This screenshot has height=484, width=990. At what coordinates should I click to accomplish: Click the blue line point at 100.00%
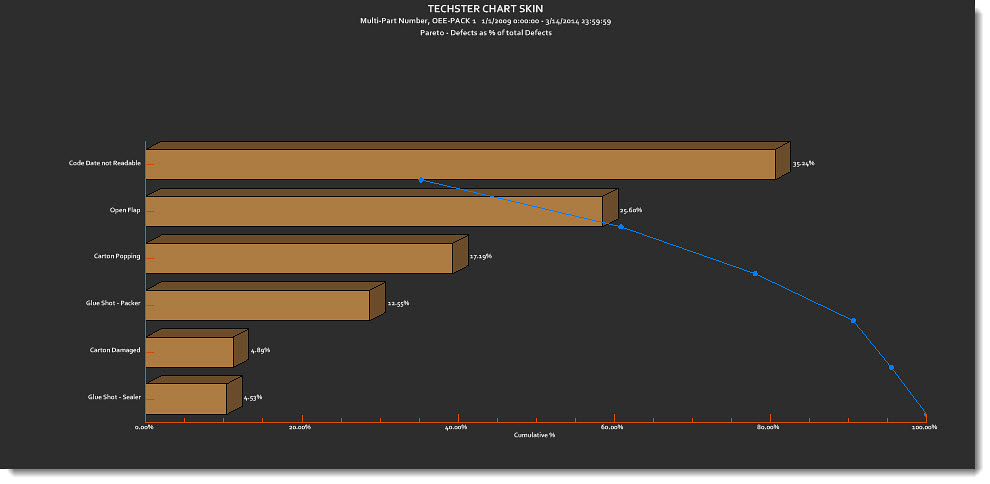926,414
